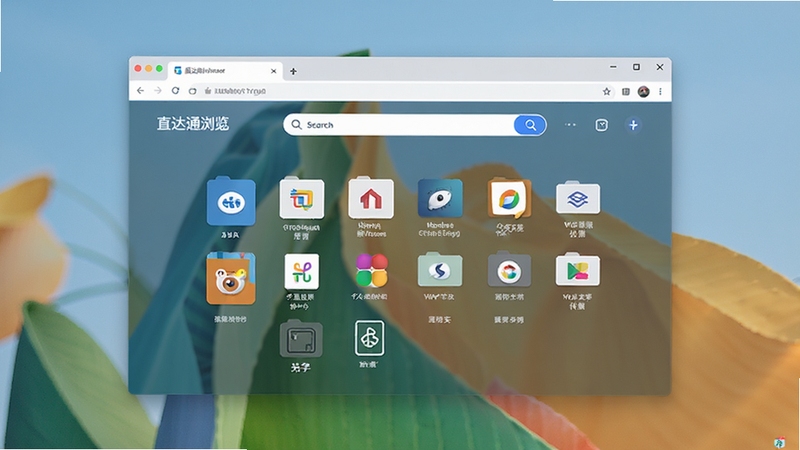This screenshot has width=800, height=450.
Task: Open the side panel icon beside the star
Action: (x=626, y=91)
